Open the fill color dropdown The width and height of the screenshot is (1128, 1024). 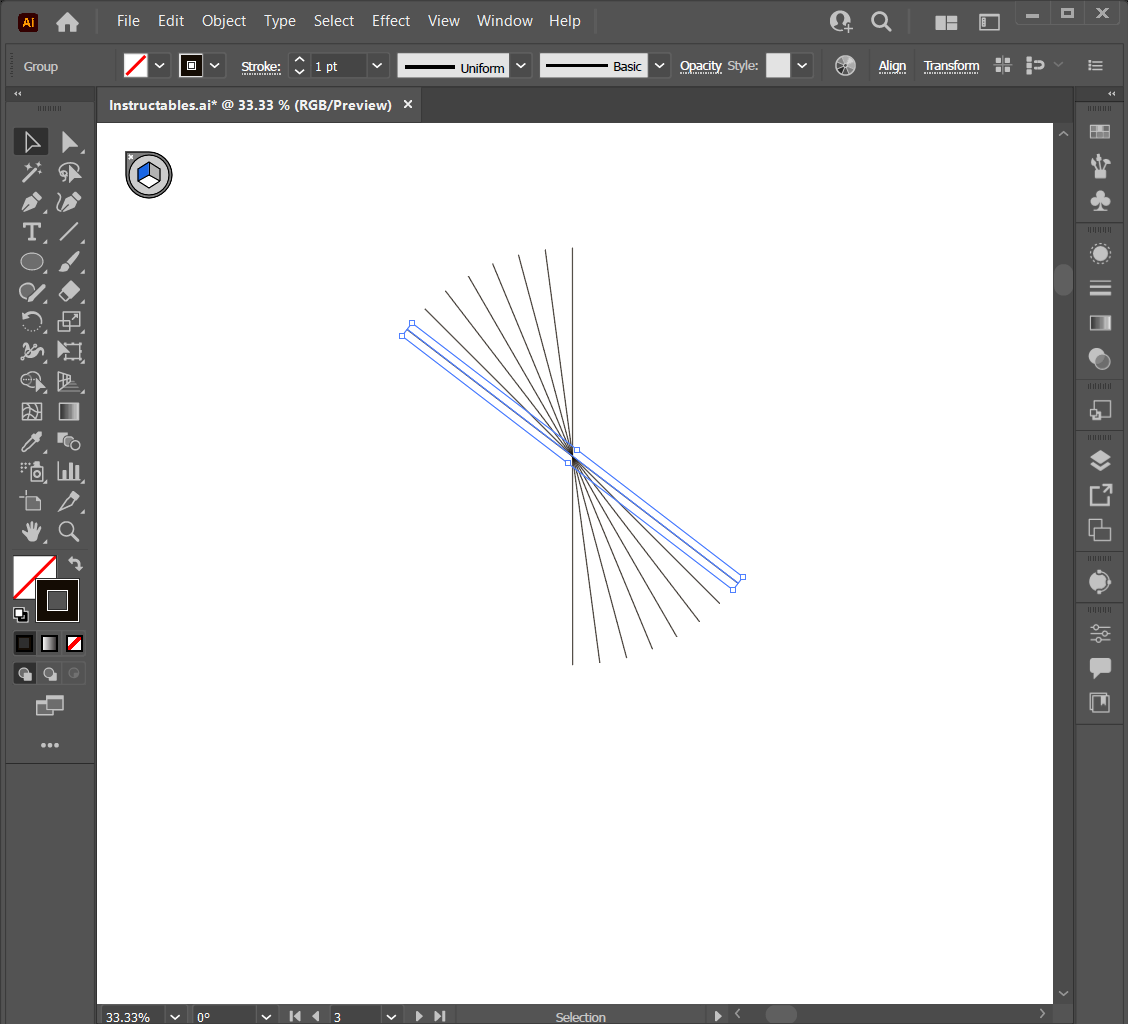click(x=160, y=65)
